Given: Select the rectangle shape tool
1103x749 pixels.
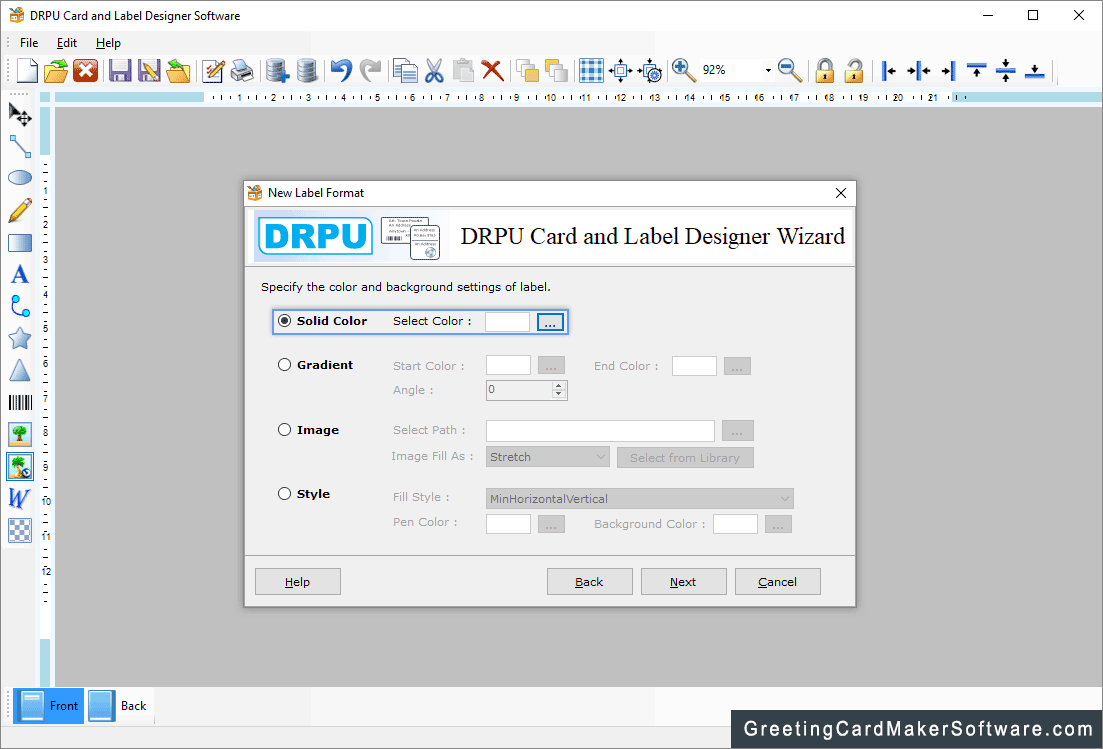Looking at the screenshot, I should [20, 243].
